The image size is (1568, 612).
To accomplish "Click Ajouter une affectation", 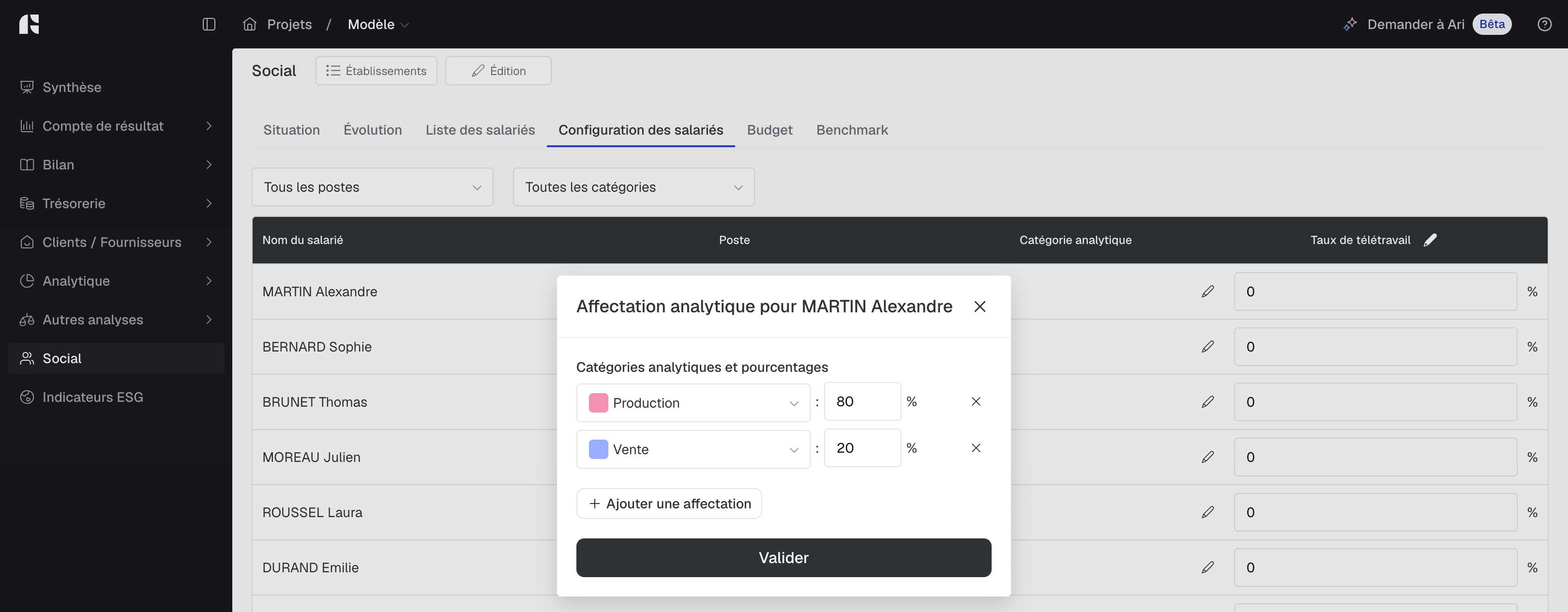I will (669, 504).
